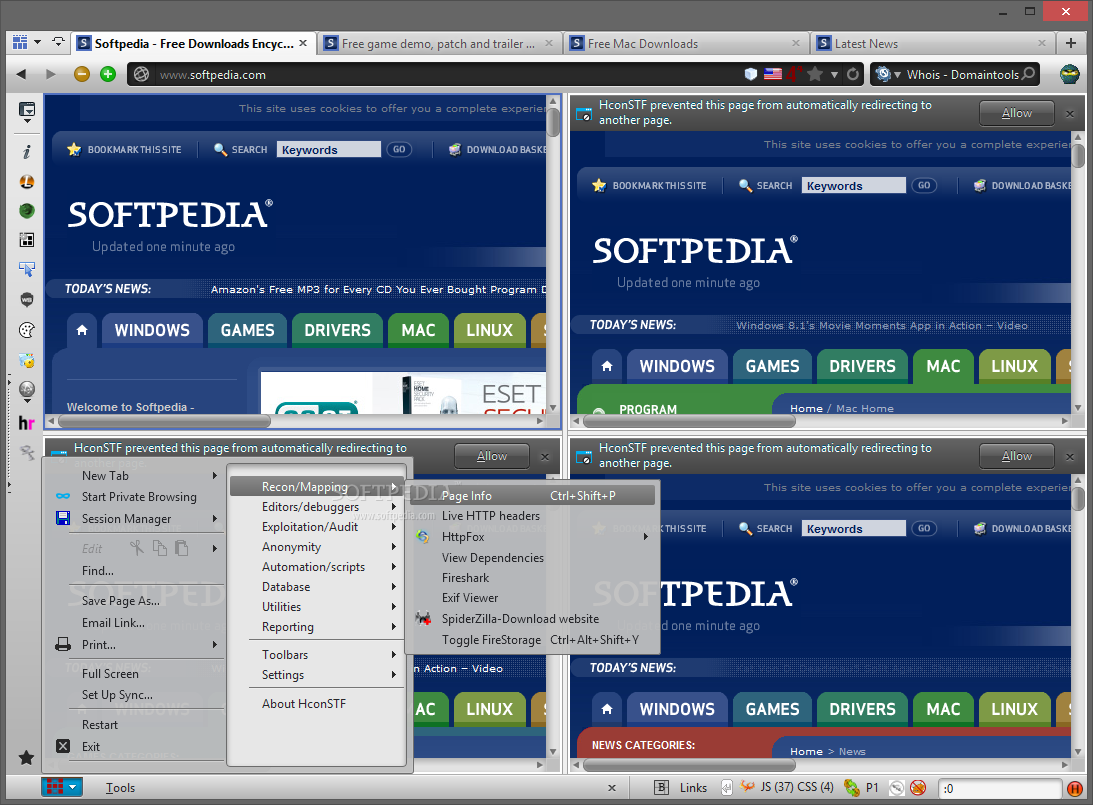Click the green swirl sidebar icon

tap(26, 210)
